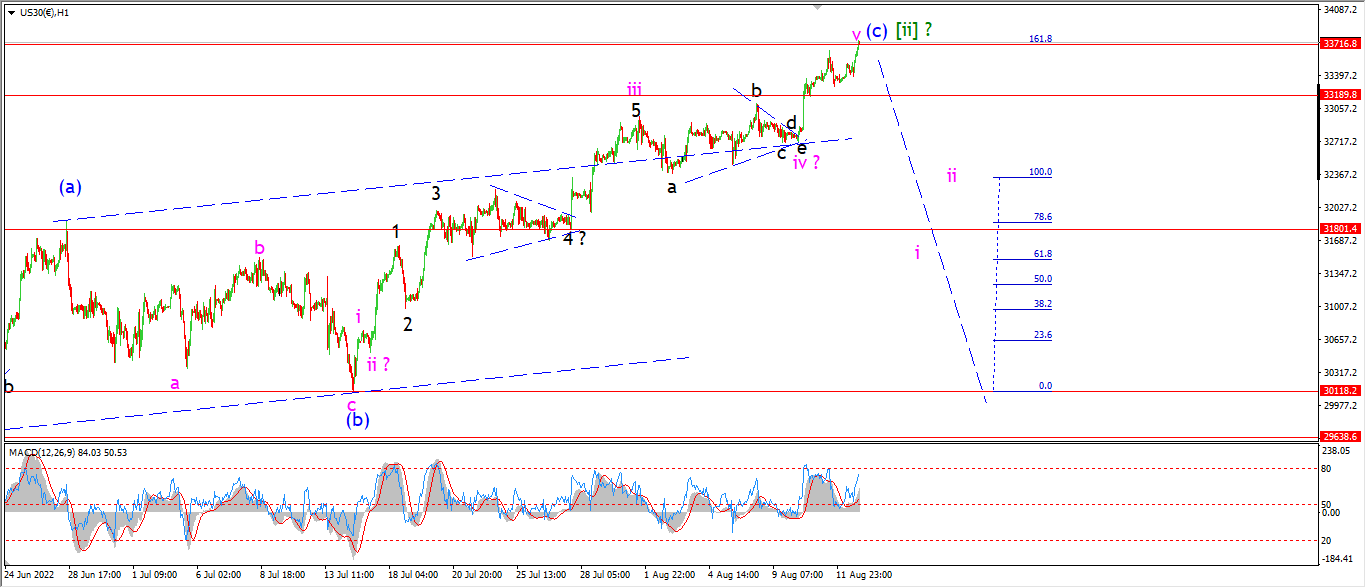The image size is (1366, 588).
Task: Click the 23.6 Fibonacci retracement level
Action: [x=1043, y=335]
